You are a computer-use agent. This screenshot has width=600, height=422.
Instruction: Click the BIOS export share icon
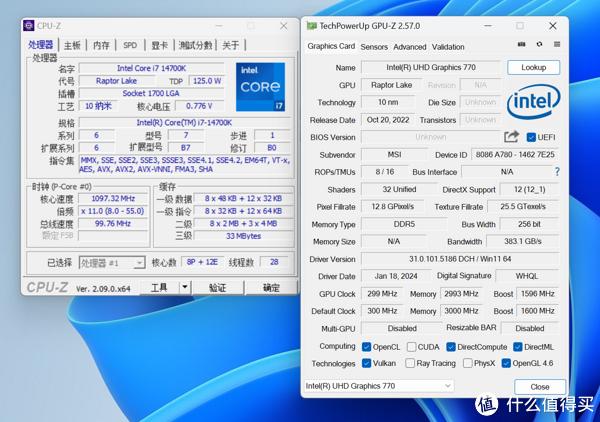click(x=511, y=137)
